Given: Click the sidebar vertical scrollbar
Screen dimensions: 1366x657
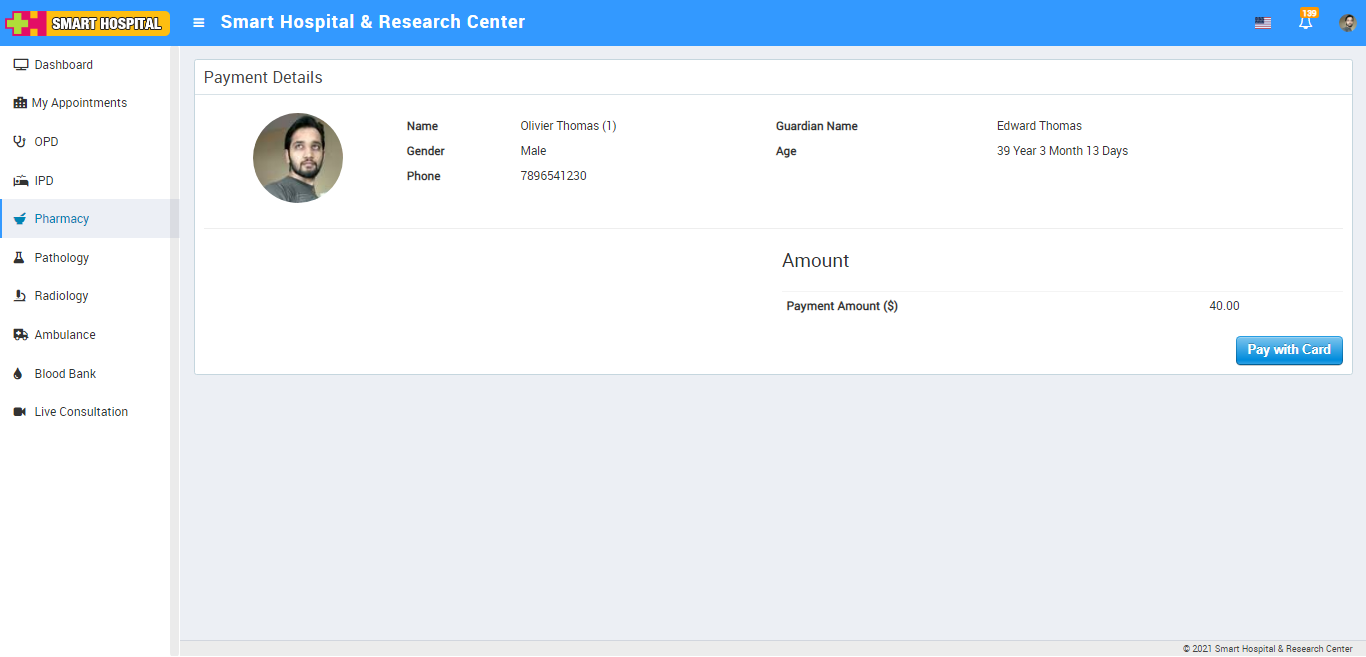Looking at the screenshot, I should coord(175,350).
